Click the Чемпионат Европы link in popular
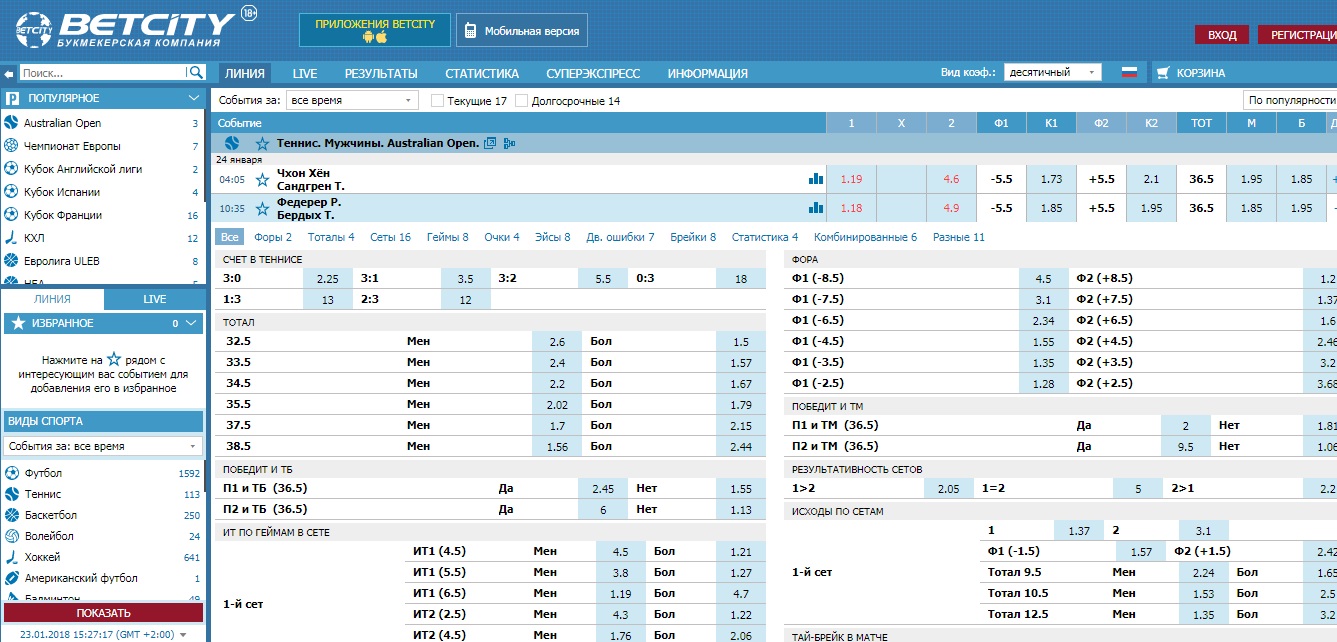Image resolution: width=1337 pixels, height=642 pixels. 72,146
